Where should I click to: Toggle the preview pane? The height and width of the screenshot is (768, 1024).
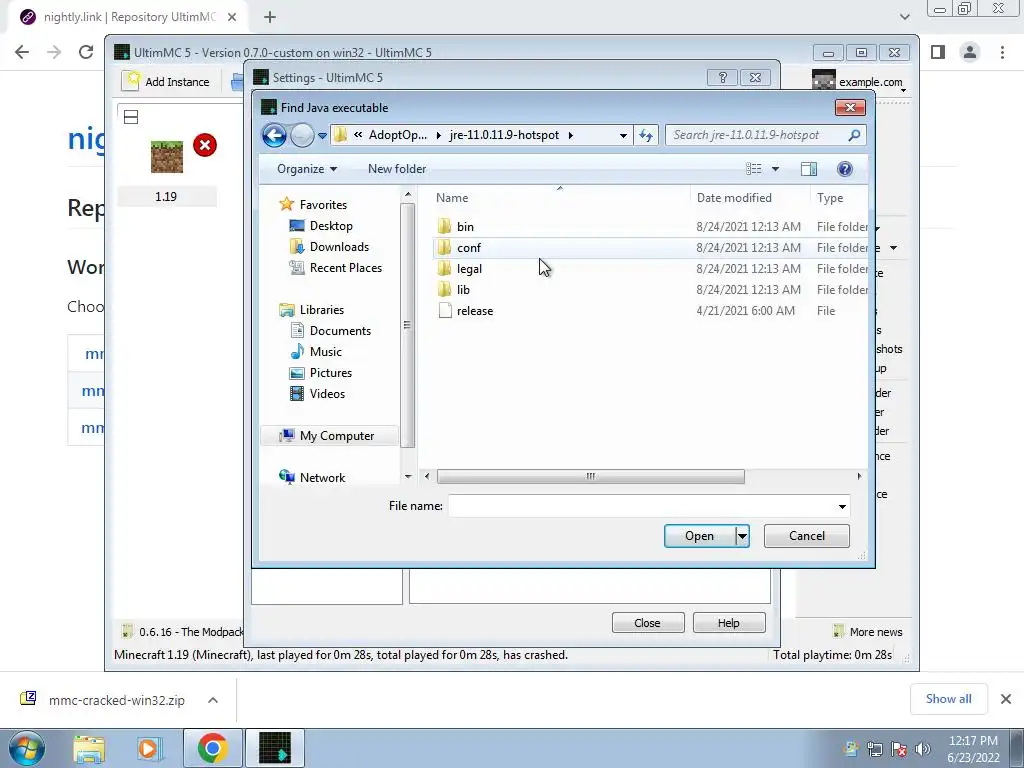click(808, 169)
